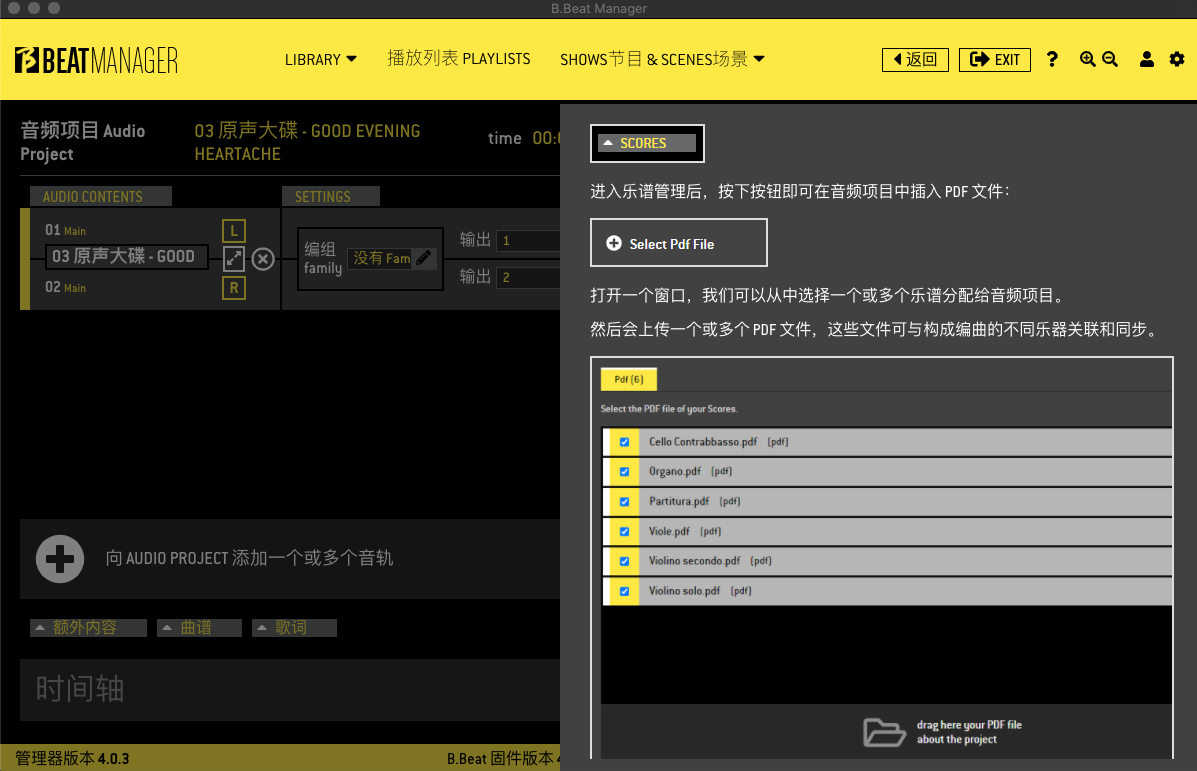Select the Violino secondo.pdf file name

(x=695, y=561)
